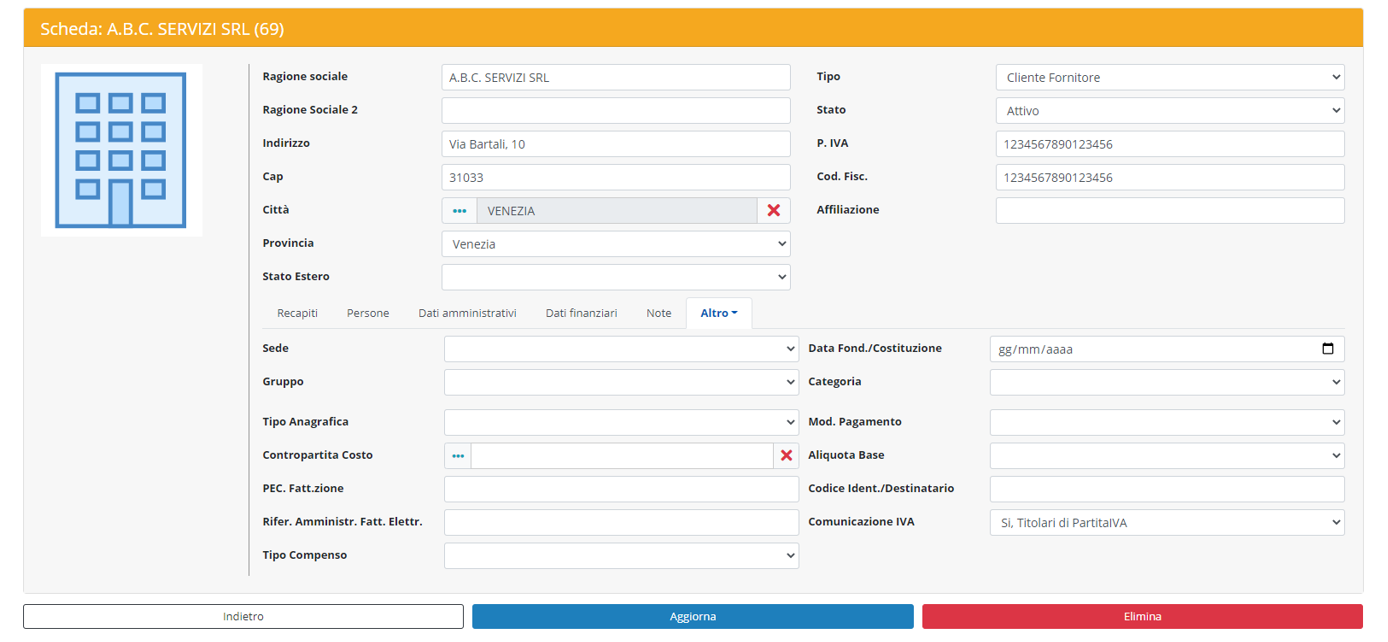This screenshot has height=642, width=1388.
Task: Expand the Provincia dropdown showing Venezia
Action: point(615,244)
